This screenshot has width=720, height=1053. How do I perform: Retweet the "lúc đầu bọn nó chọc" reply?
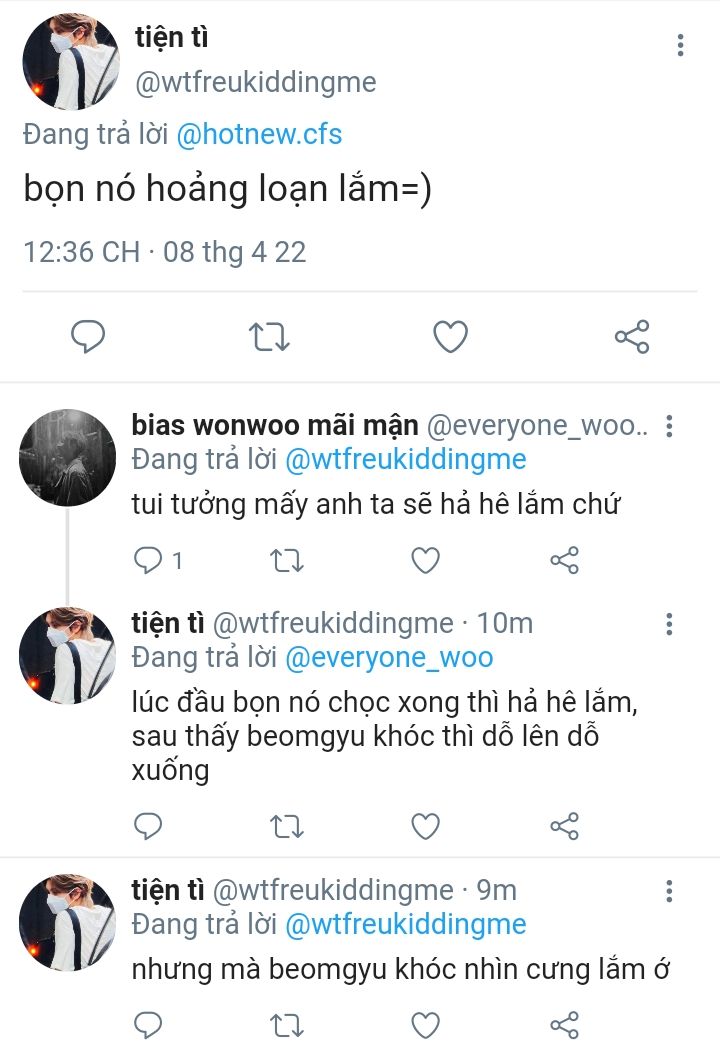(x=287, y=826)
